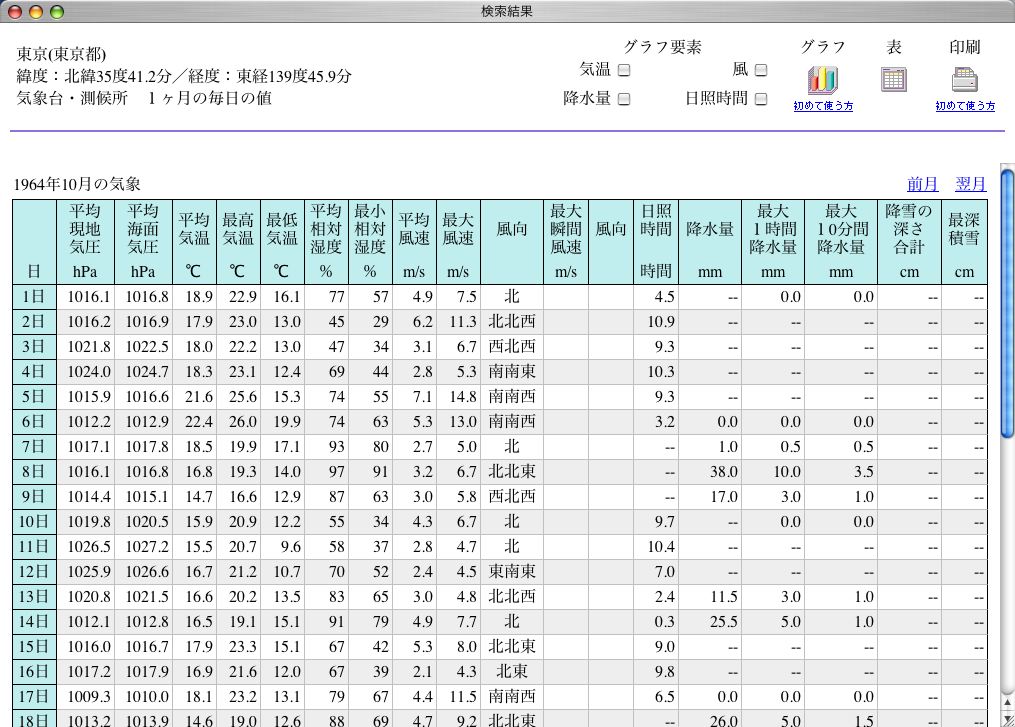1015x727 pixels.
Task: Click the 平均現地気圧 column header
Action: 85,242
